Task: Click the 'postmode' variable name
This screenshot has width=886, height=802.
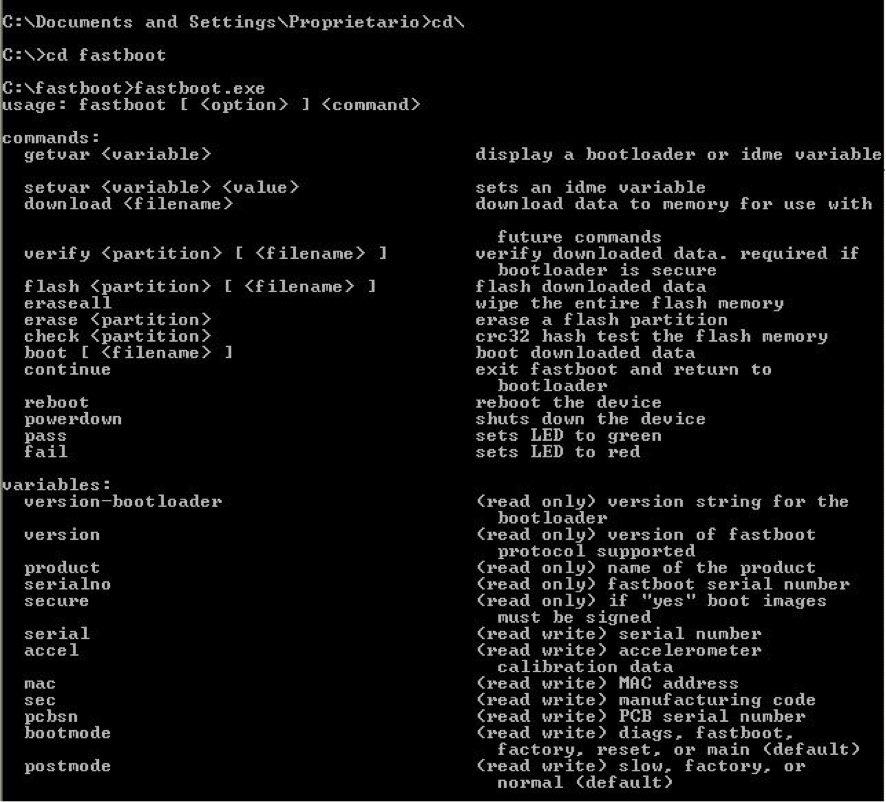Action: tap(68, 766)
